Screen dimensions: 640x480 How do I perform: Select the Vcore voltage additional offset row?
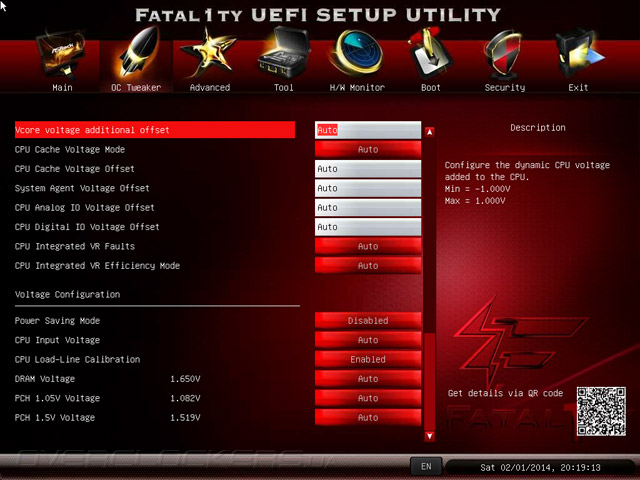[x=155, y=130]
